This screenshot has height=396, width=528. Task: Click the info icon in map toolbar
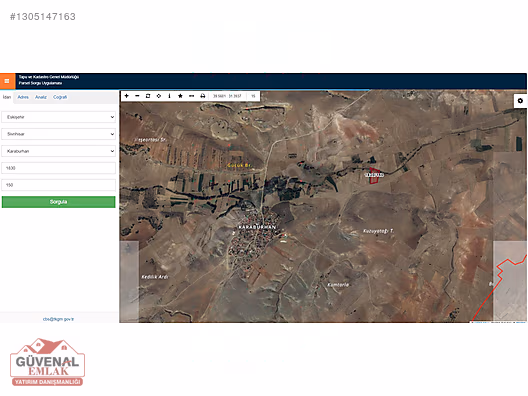click(169, 96)
